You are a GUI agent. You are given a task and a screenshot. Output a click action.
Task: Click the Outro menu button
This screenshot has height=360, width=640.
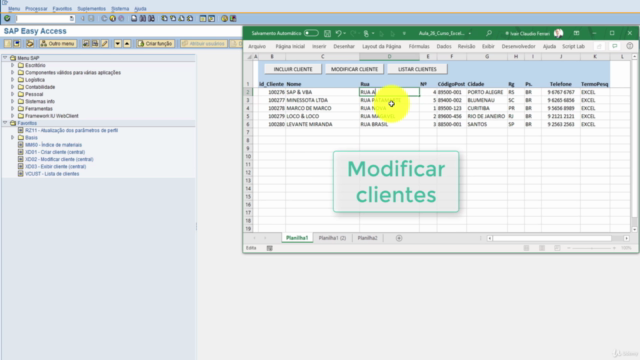tap(58, 43)
